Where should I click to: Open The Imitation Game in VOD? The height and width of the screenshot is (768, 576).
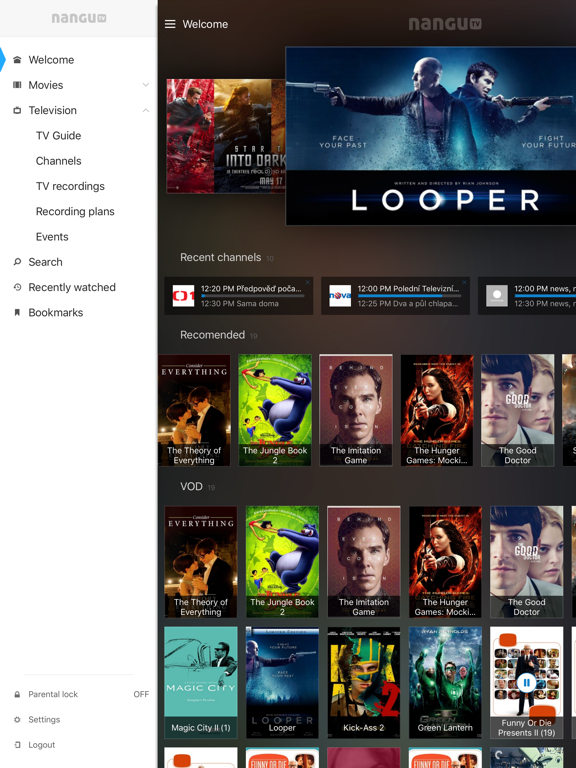(x=363, y=562)
